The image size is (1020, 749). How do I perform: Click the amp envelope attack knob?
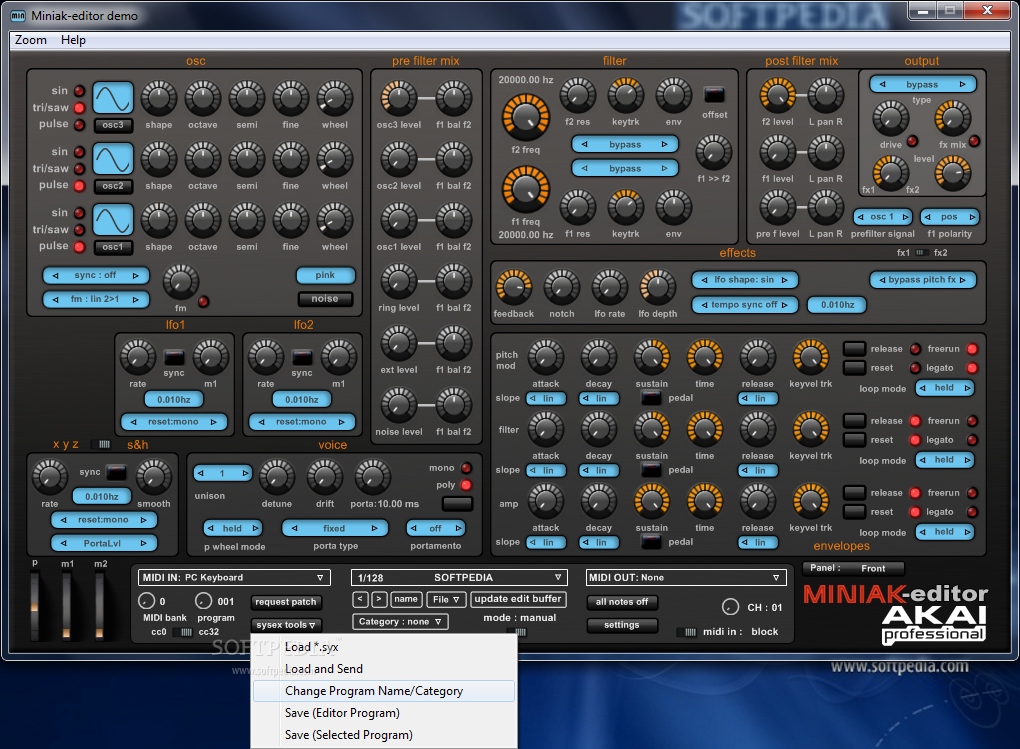pyautogui.click(x=546, y=502)
